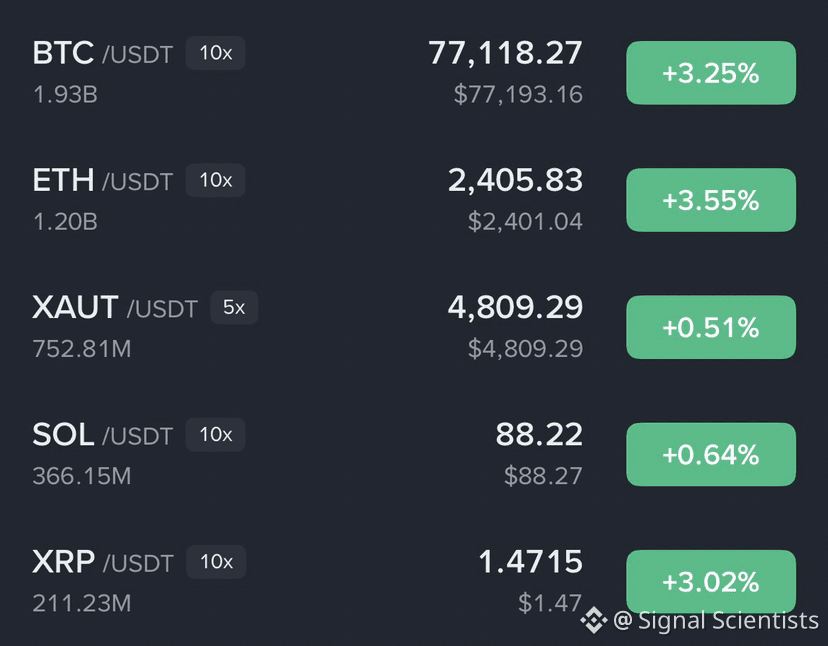Select the BTC 10x leverage badge

215,53
